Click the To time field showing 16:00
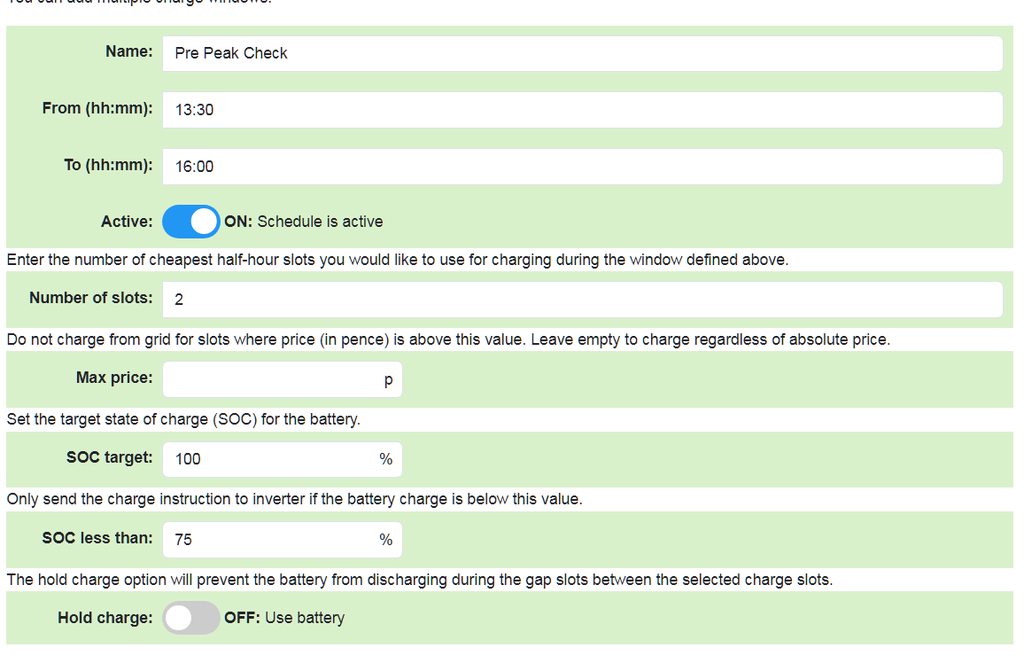The image size is (1024, 663). [x=582, y=166]
